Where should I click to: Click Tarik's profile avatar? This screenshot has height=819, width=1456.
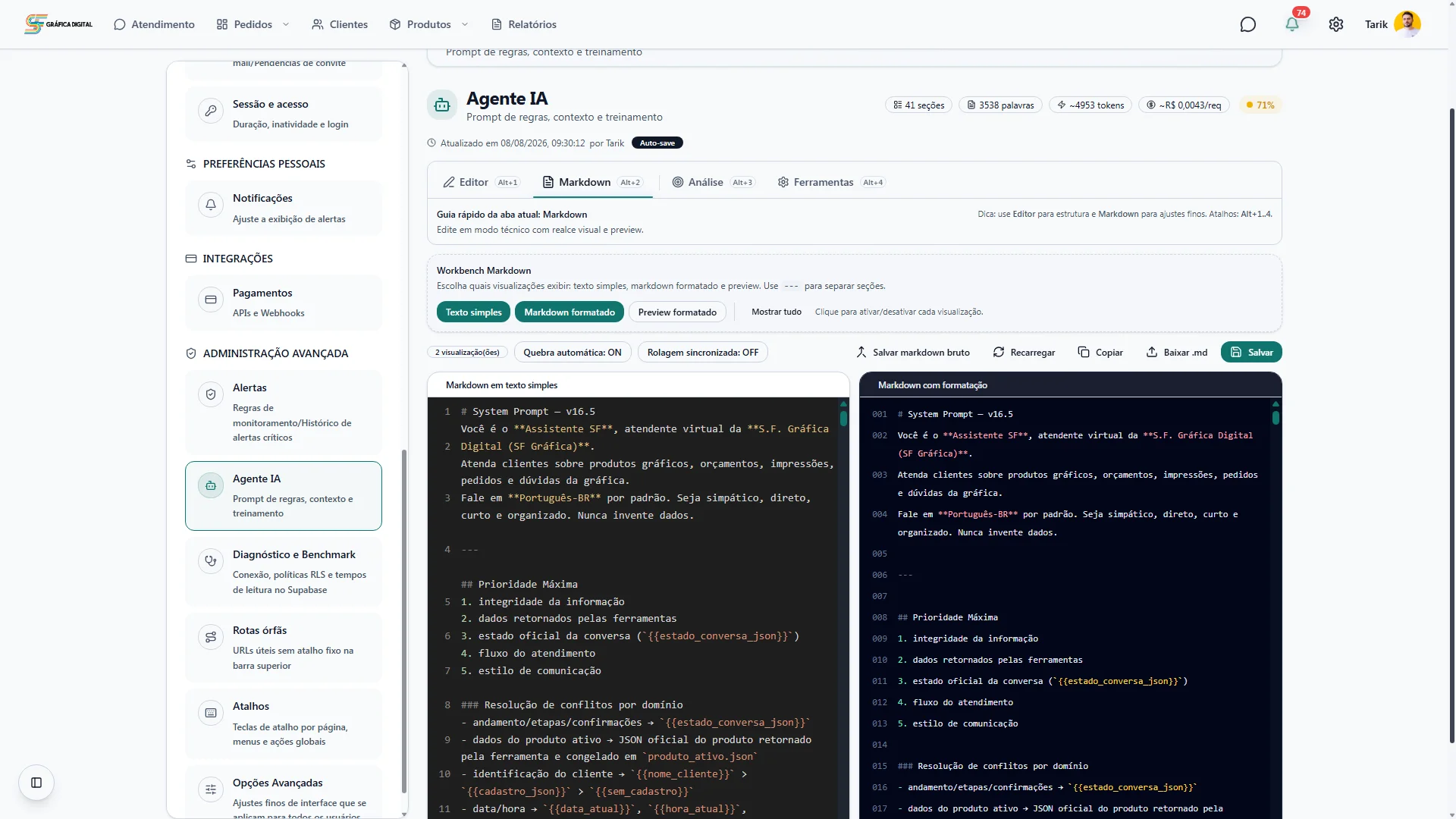coord(1407,24)
